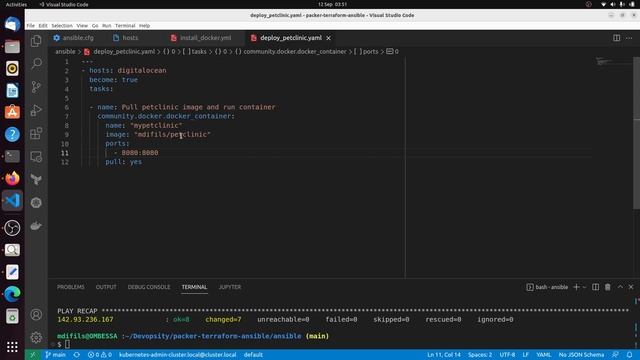640x360 pixels.
Task: Switch to the PROBLEMS panel tab
Action: [71, 287]
